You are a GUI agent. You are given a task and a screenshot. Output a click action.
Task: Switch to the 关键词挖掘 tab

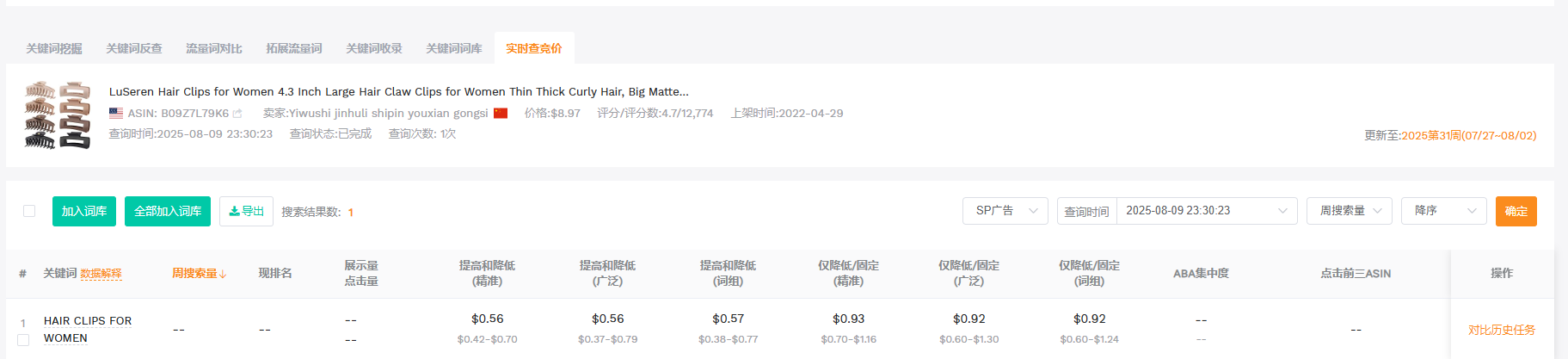coord(54,48)
